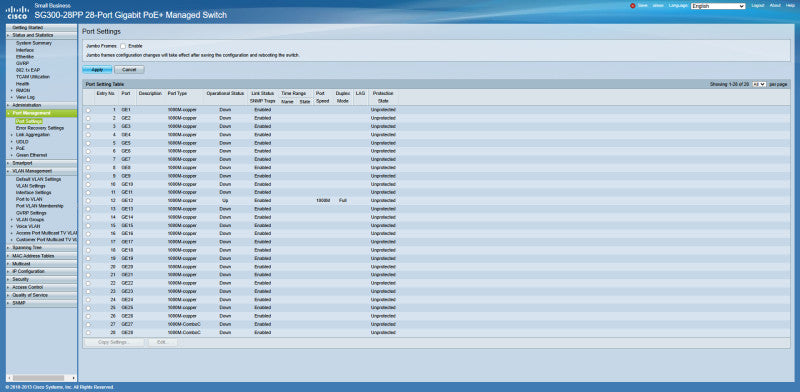Click the Apply button
Screen dimensions: 800x392
point(97,69)
